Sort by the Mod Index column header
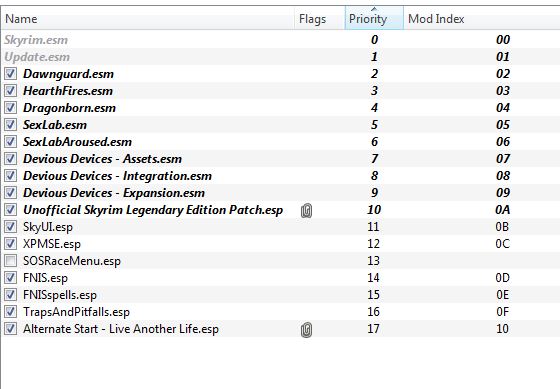 click(x=481, y=19)
